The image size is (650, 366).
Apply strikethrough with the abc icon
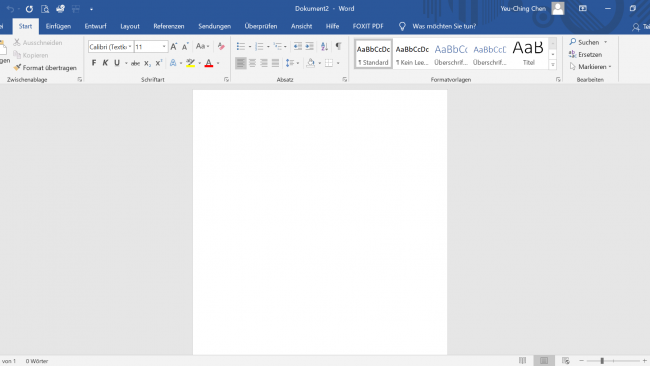coord(135,63)
